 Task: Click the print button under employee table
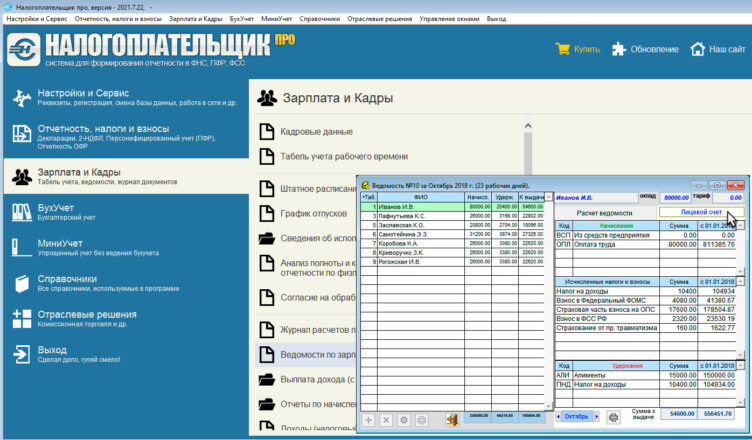click(x=422, y=420)
